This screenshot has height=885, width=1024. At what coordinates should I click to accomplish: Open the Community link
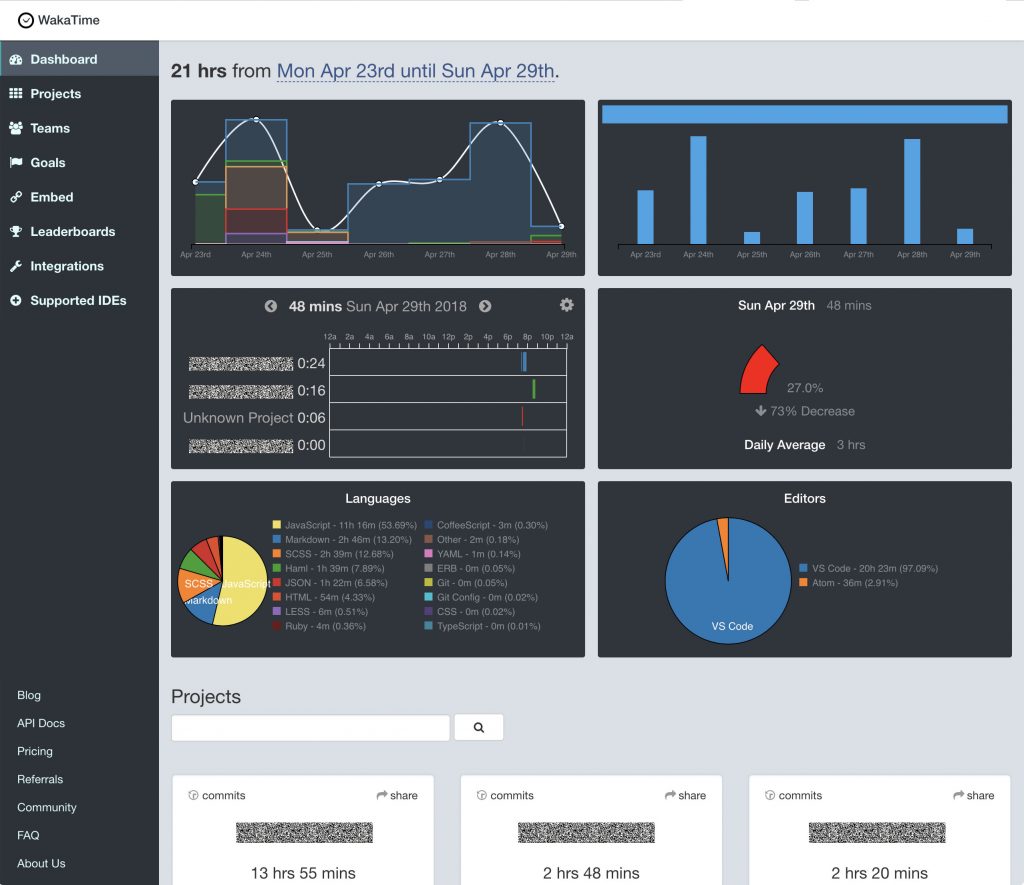pyautogui.click(x=46, y=807)
